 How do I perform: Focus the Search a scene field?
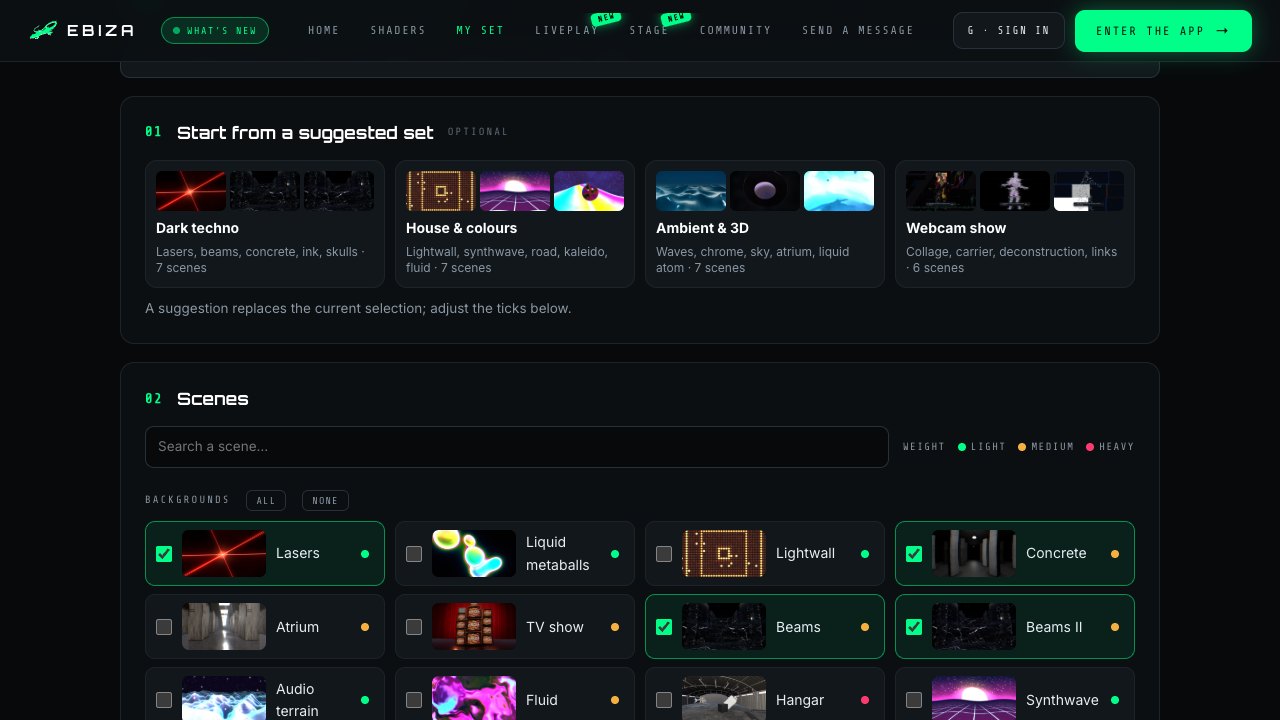point(517,447)
